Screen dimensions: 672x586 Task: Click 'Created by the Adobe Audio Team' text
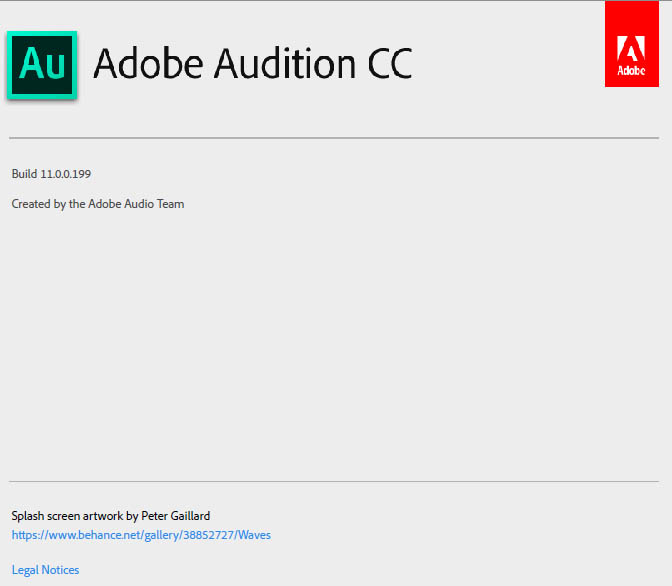(x=98, y=204)
